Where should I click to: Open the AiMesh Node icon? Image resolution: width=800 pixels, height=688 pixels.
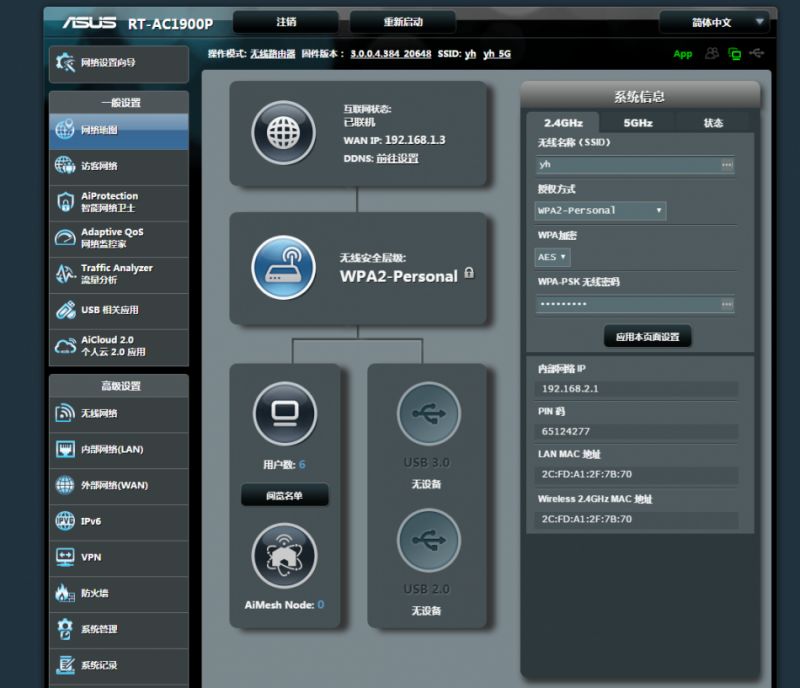(x=284, y=555)
